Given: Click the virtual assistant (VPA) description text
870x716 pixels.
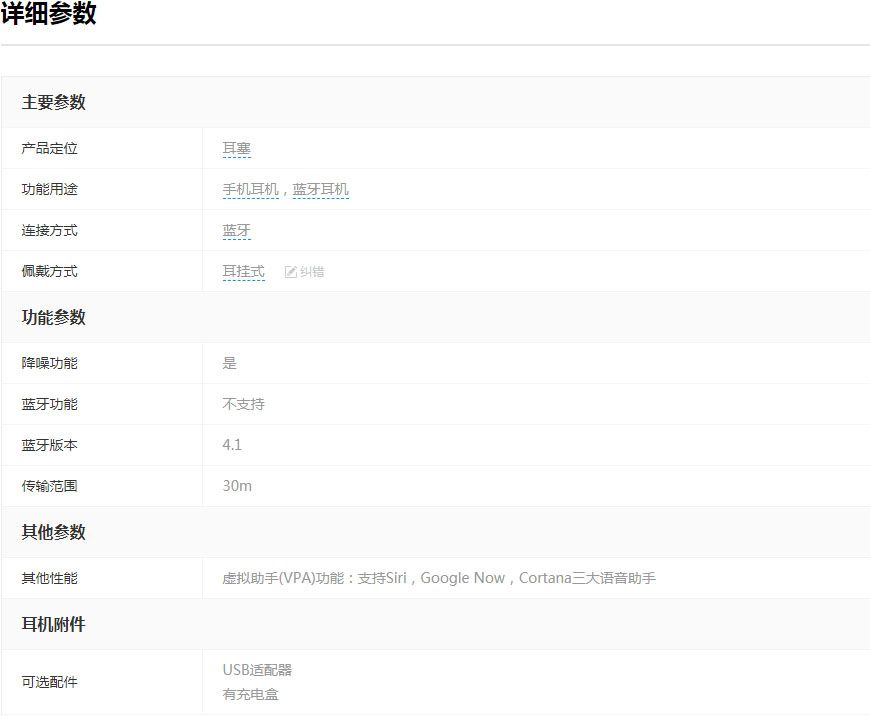Looking at the screenshot, I should (439, 578).
